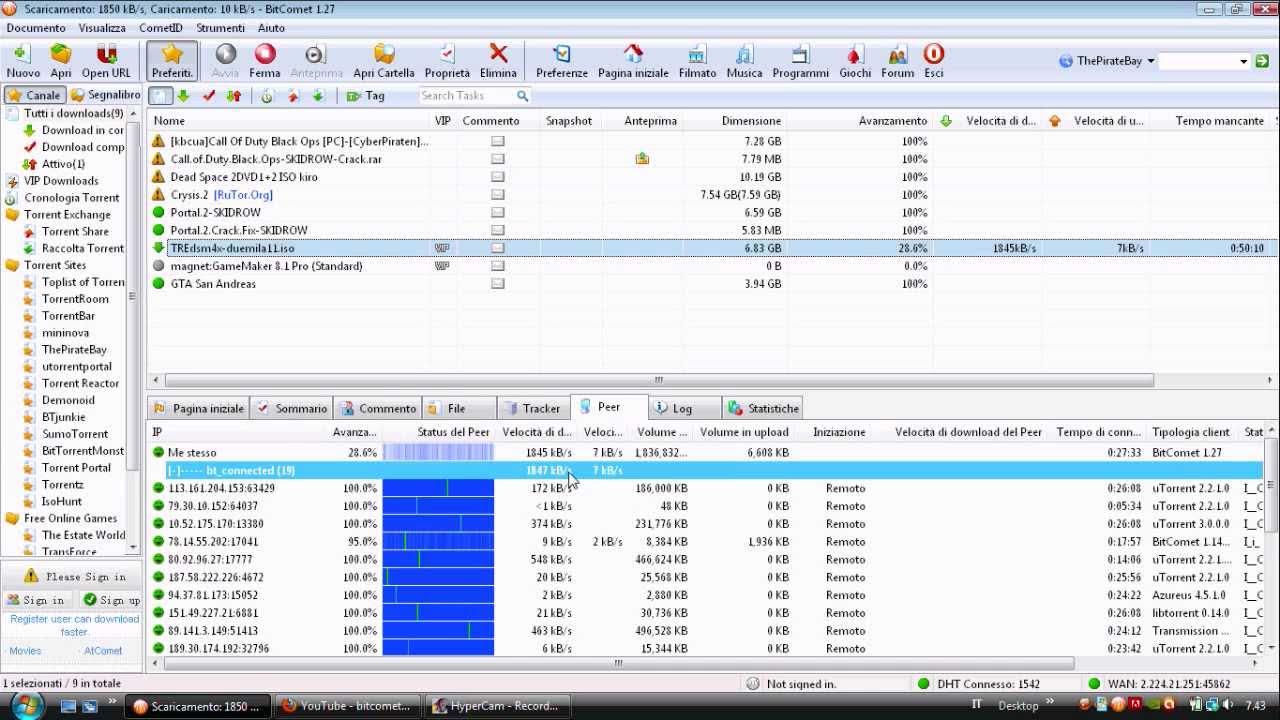Open HyperCam Recorder from taskbar
The width and height of the screenshot is (1280, 720).
(x=497, y=706)
